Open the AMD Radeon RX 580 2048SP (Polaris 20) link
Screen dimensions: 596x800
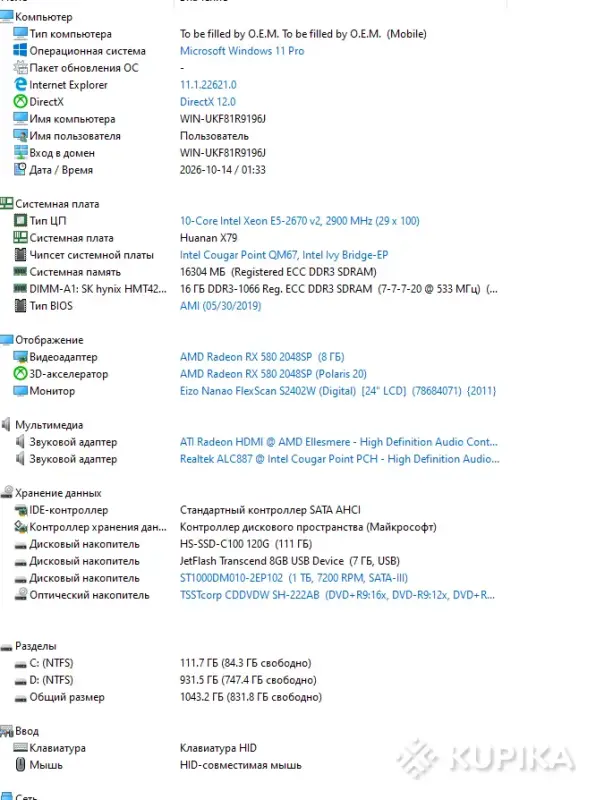pos(274,373)
